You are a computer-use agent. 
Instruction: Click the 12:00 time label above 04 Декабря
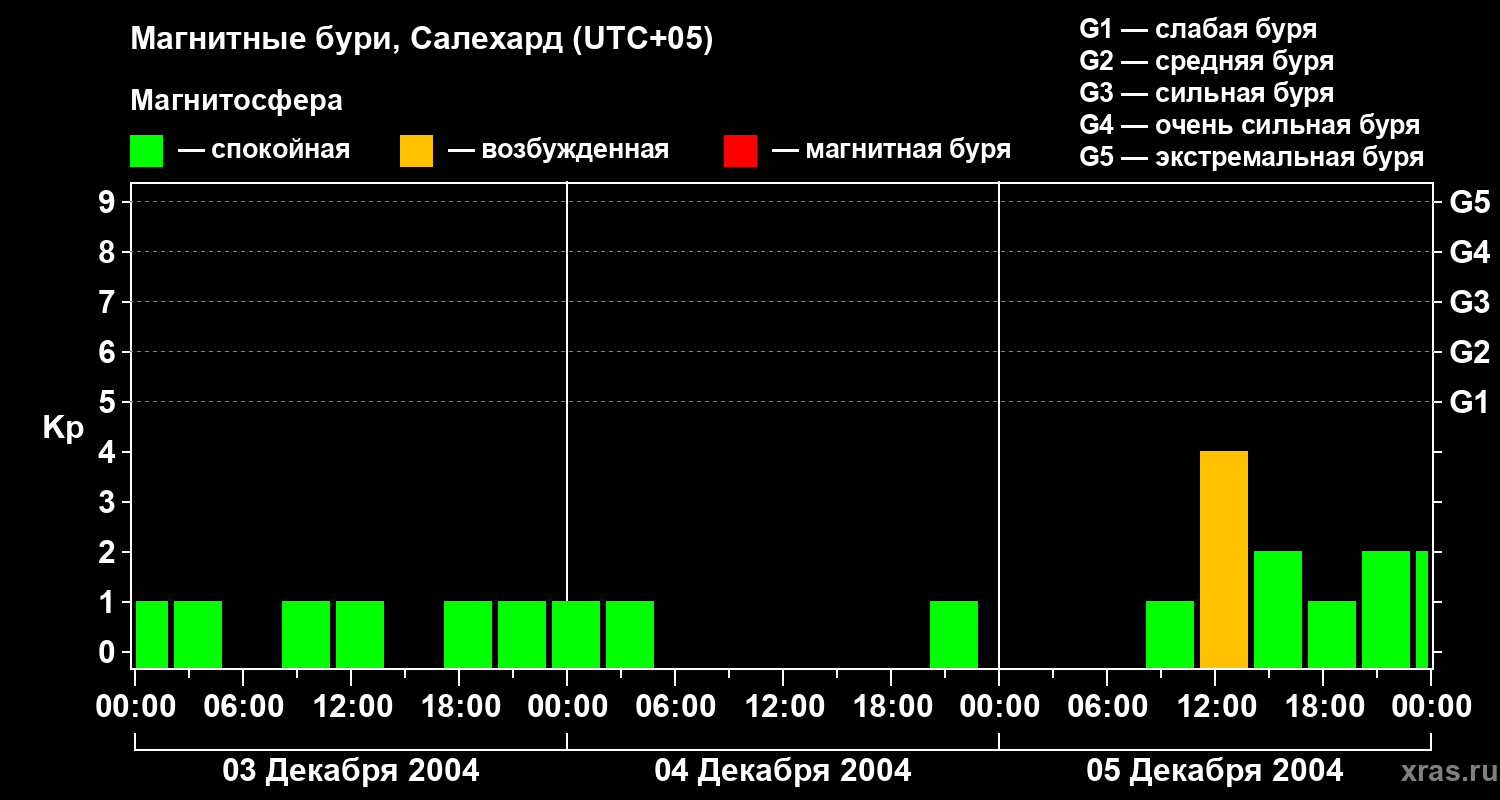[x=783, y=706]
